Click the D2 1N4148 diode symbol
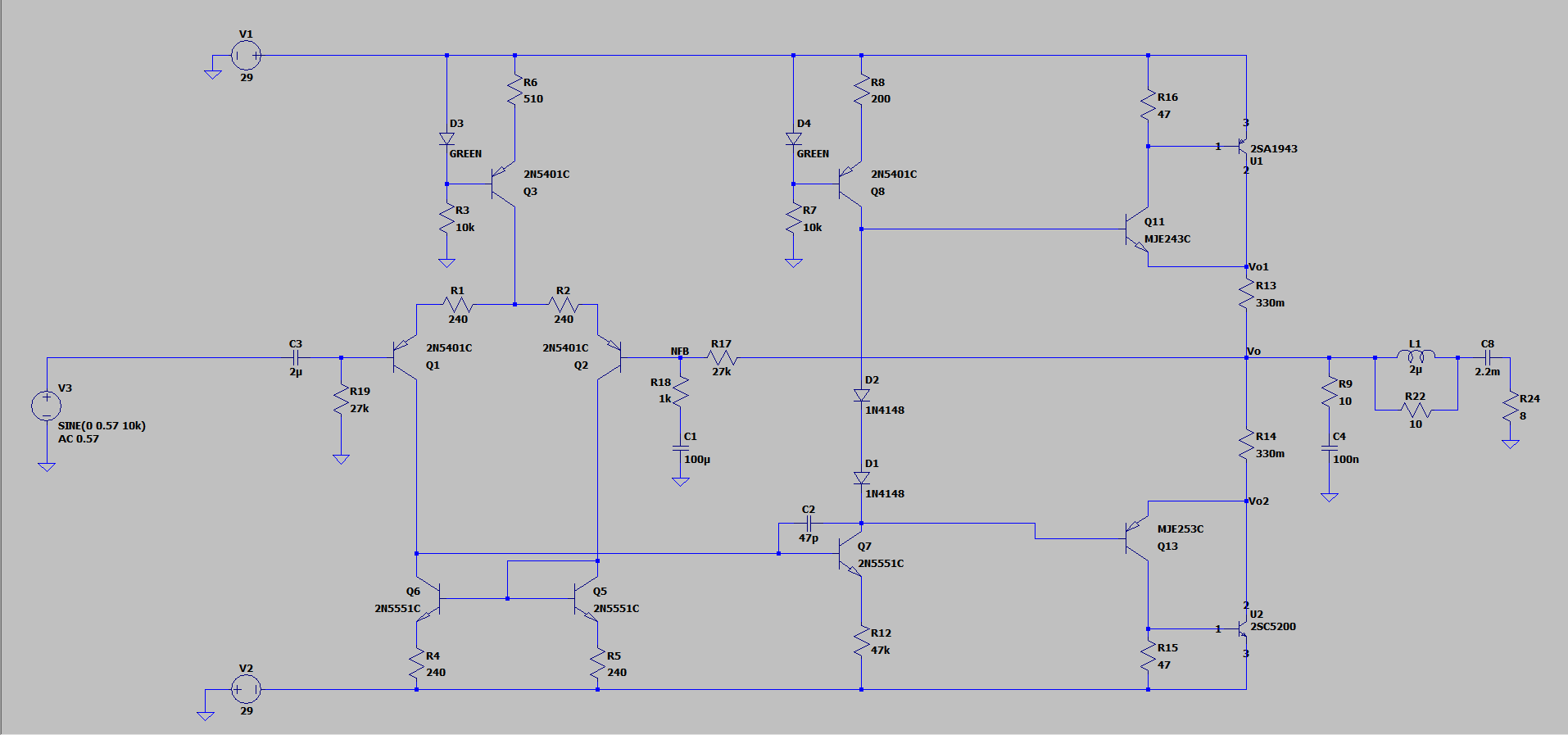The height and width of the screenshot is (735, 1568). [x=861, y=395]
